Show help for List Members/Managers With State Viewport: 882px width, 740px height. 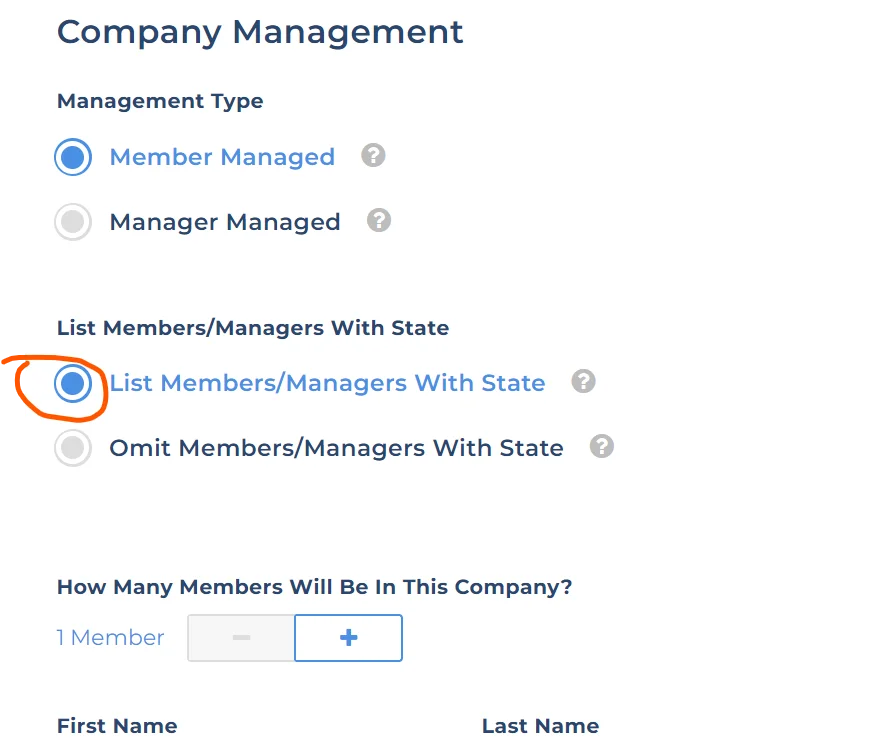click(x=583, y=382)
